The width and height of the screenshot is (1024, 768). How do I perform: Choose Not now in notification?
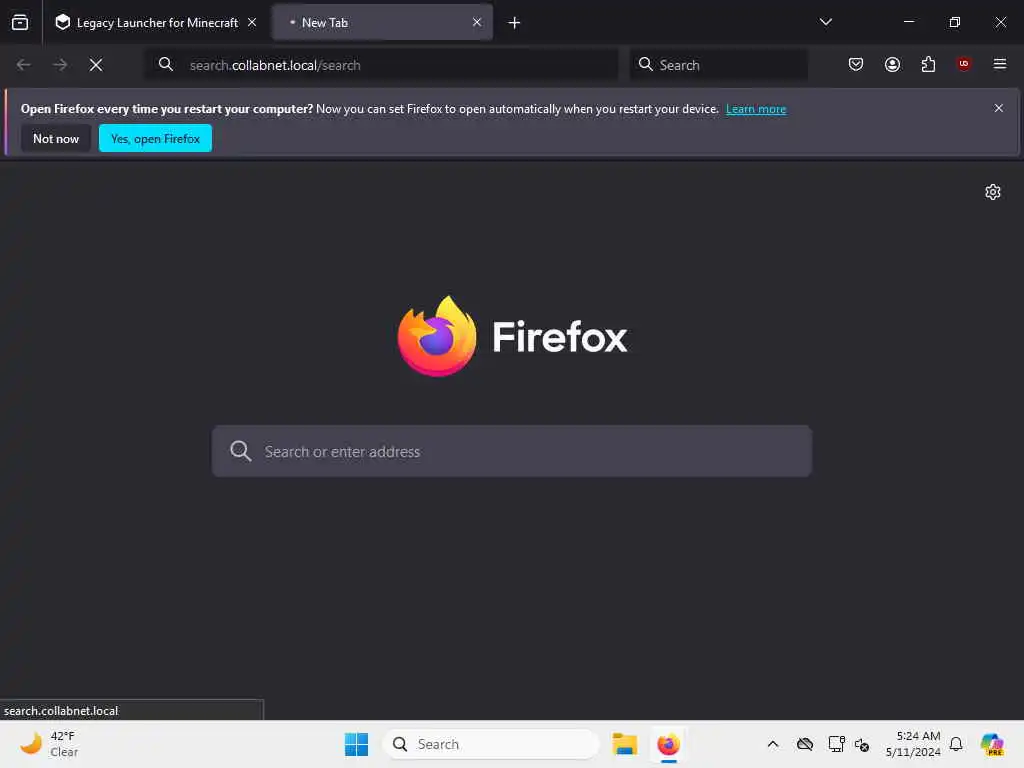(x=56, y=138)
